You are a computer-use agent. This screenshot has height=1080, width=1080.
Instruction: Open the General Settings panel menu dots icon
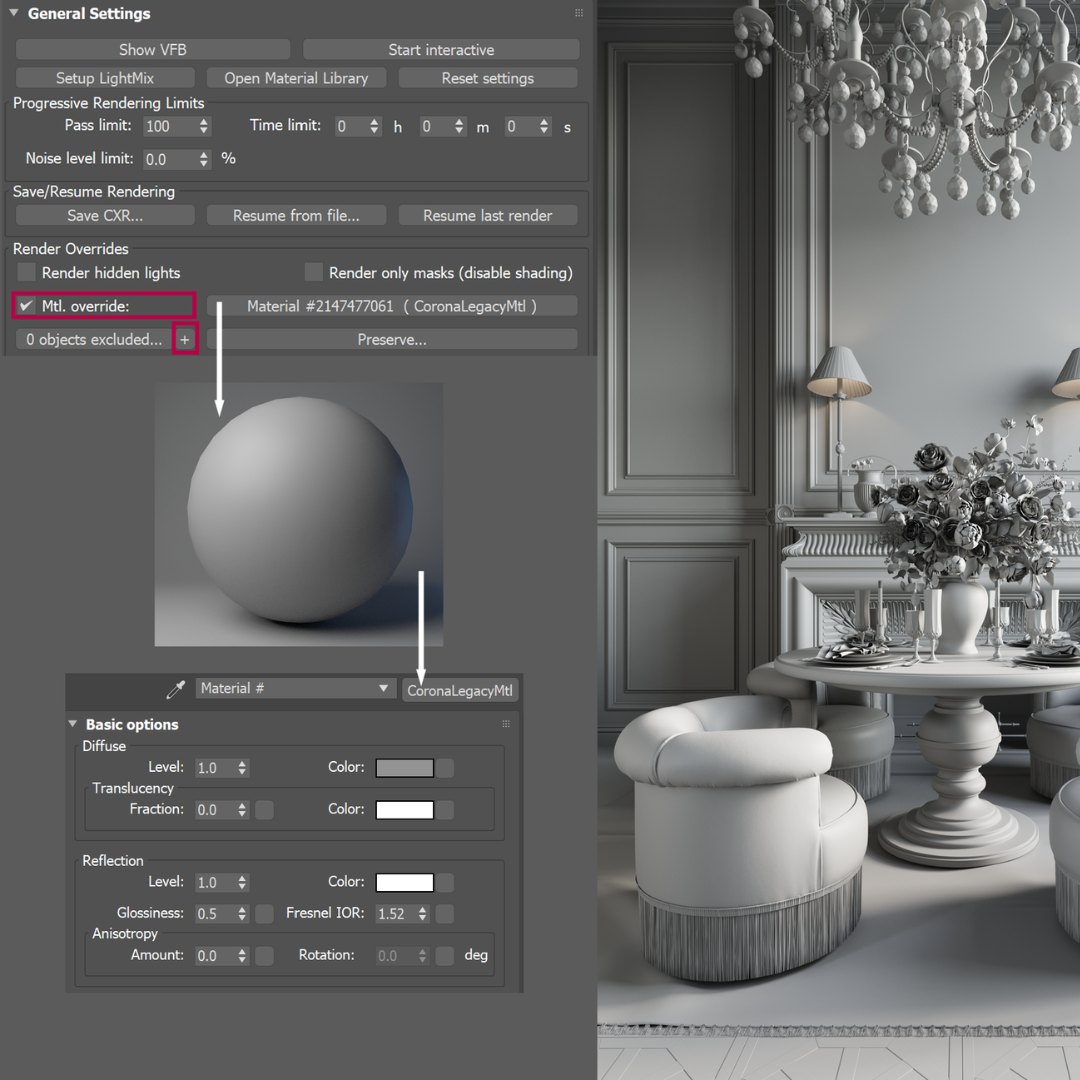[578, 13]
